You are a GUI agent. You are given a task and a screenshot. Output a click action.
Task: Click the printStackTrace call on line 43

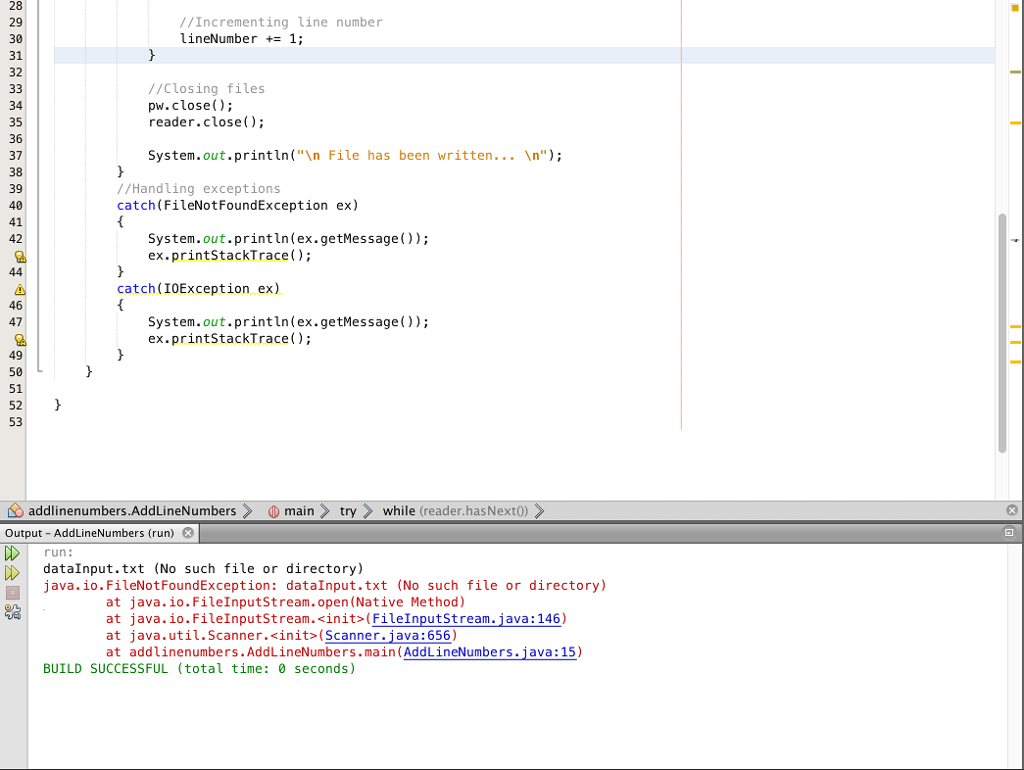tap(230, 255)
